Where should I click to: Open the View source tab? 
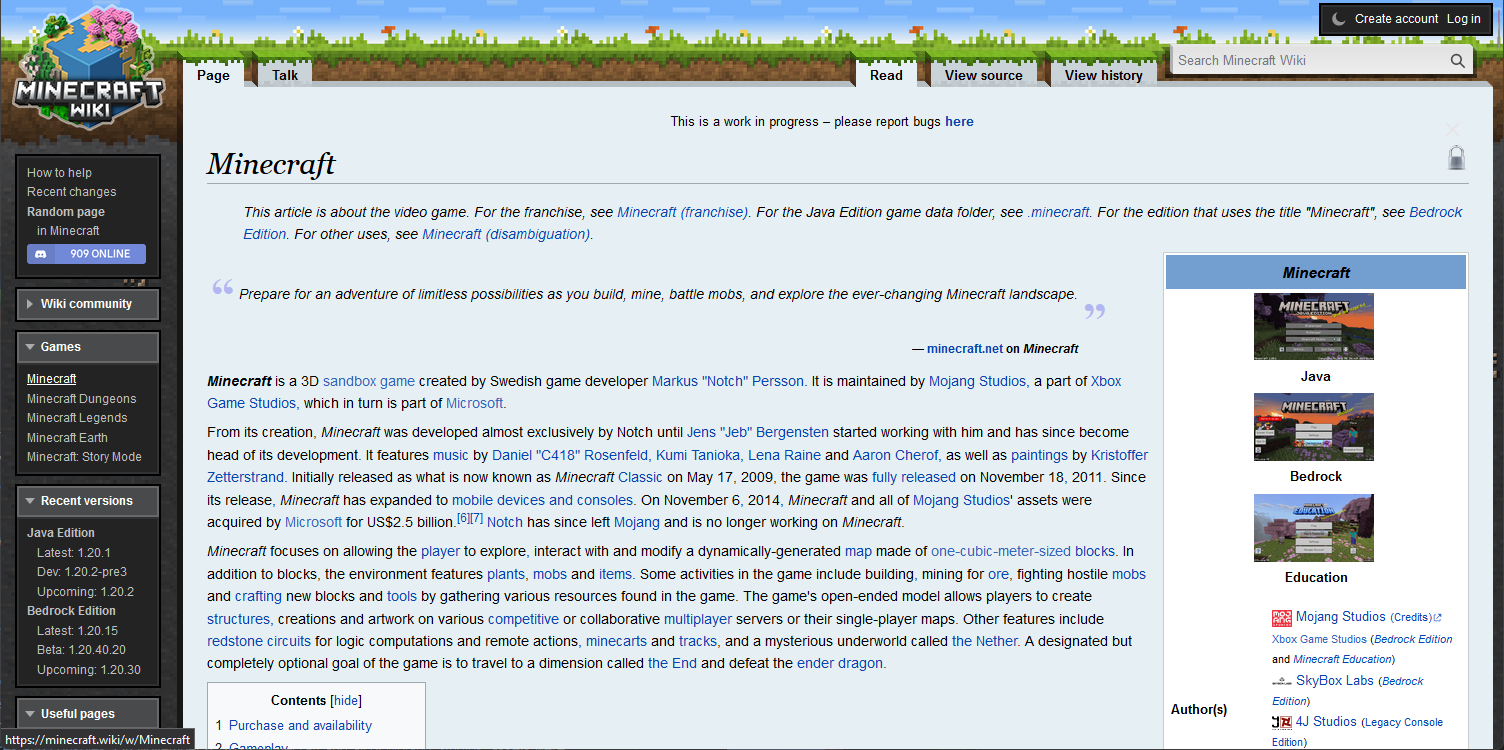click(x=984, y=75)
